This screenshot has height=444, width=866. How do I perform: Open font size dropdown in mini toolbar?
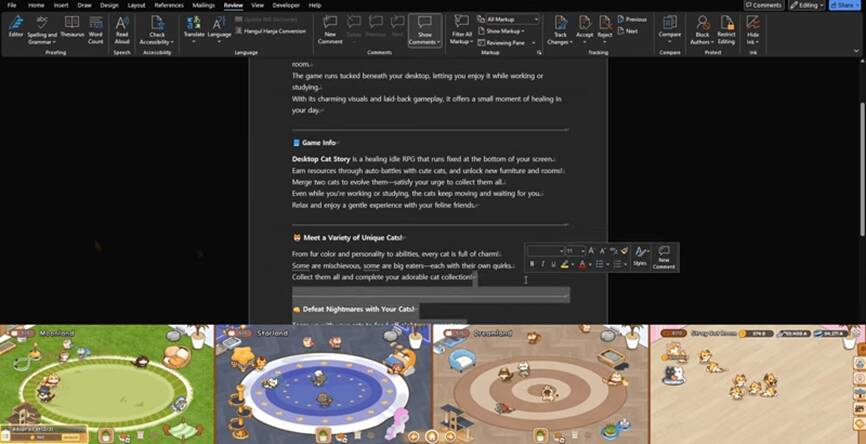[582, 251]
